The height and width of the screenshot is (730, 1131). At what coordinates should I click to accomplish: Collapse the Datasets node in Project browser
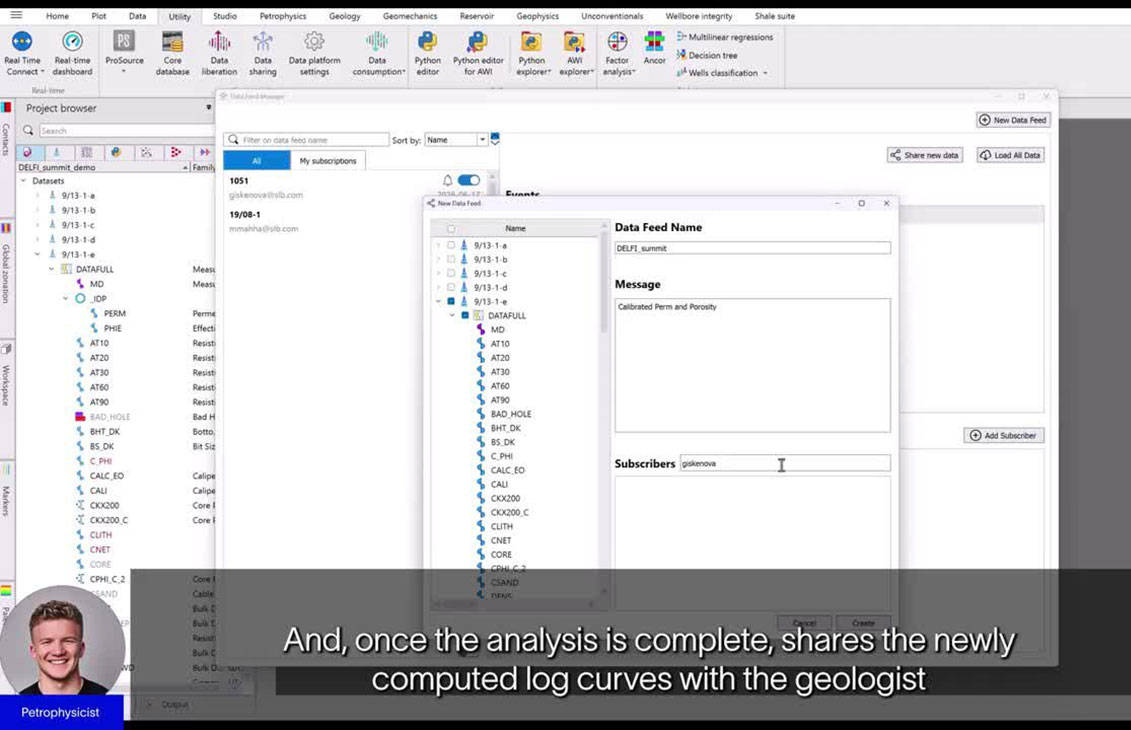[x=24, y=181]
